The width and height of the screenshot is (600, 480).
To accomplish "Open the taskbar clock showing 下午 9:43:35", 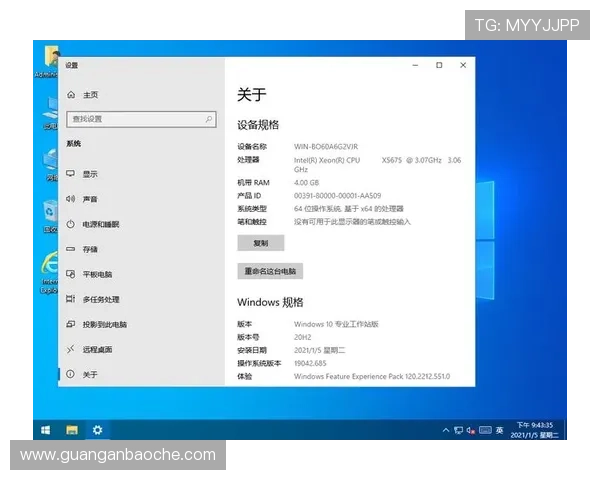I will coord(535,430).
